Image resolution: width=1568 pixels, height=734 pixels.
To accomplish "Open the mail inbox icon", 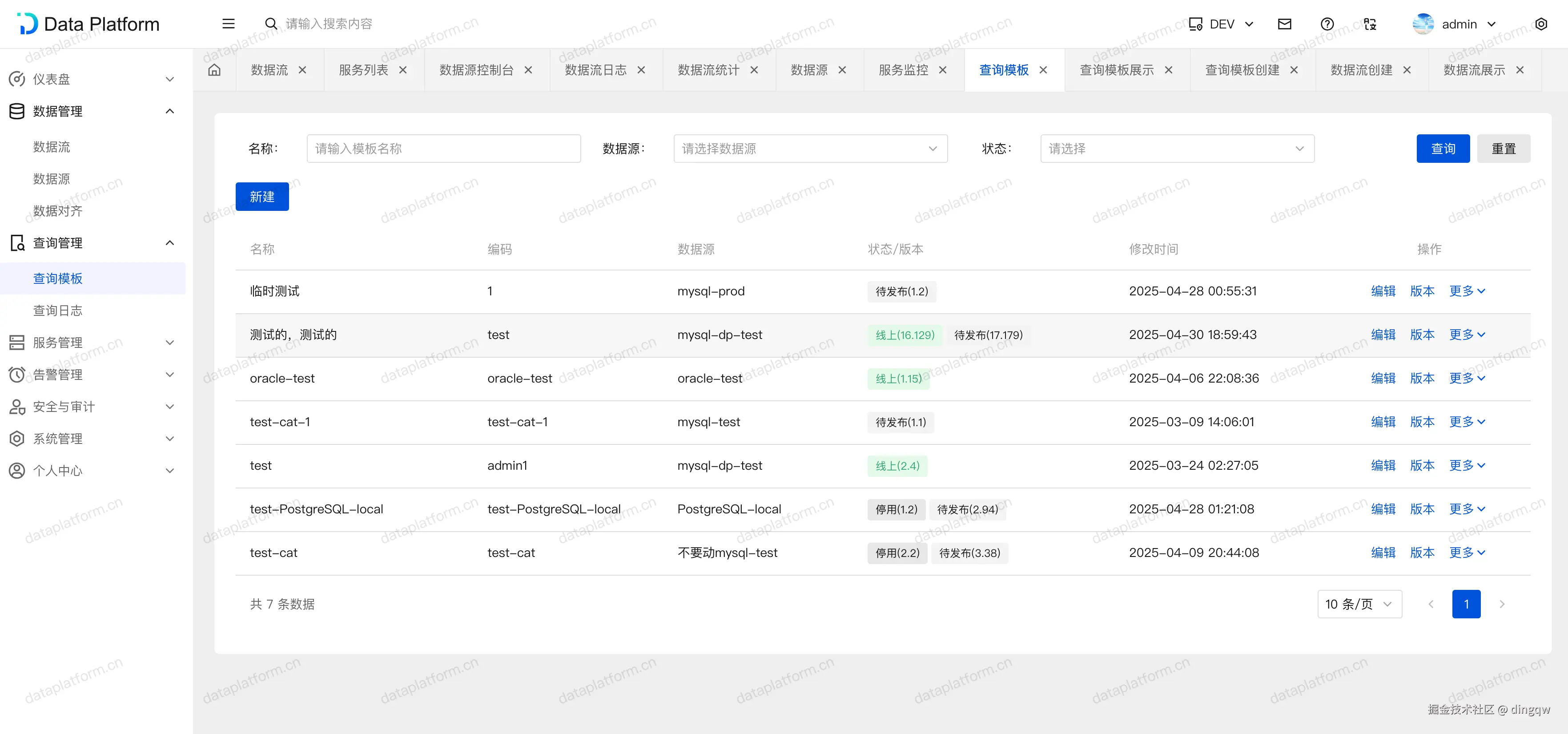I will click(1284, 24).
